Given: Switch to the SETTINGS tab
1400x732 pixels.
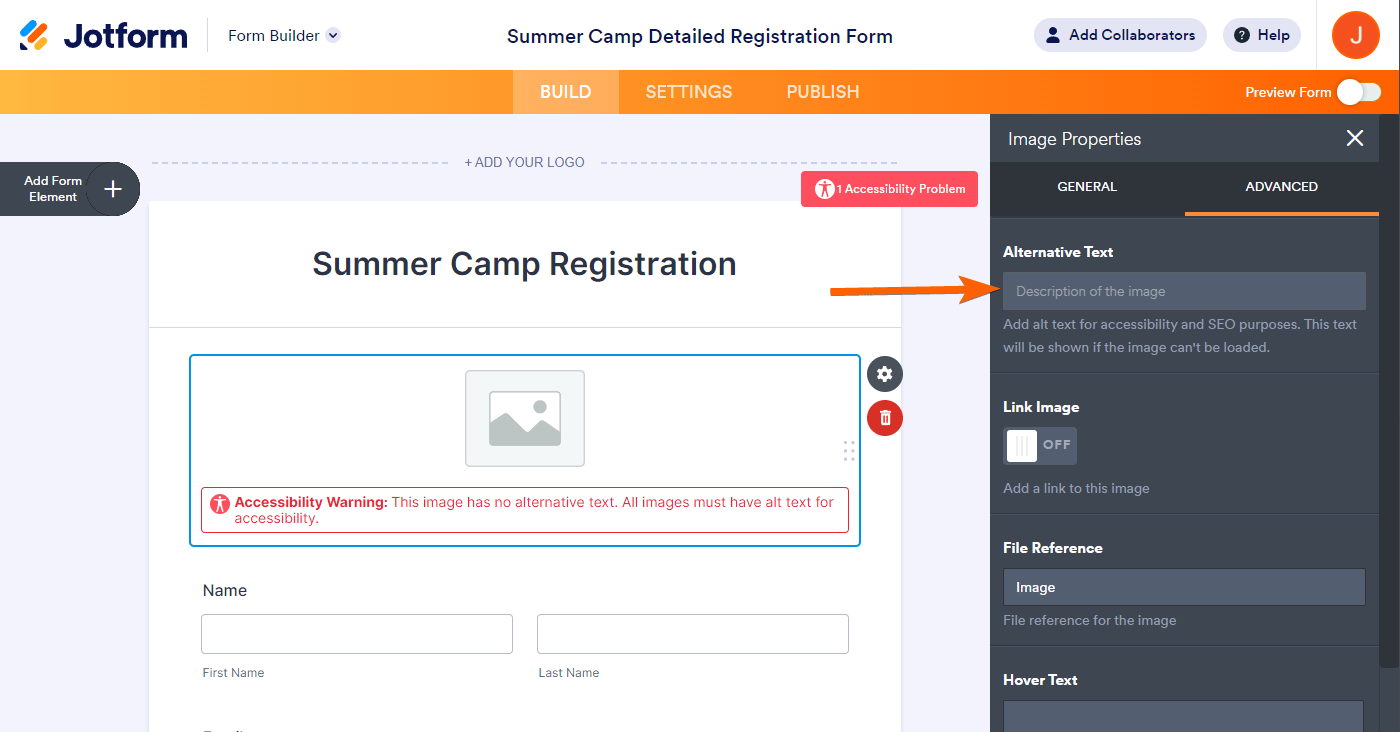Looking at the screenshot, I should (689, 92).
